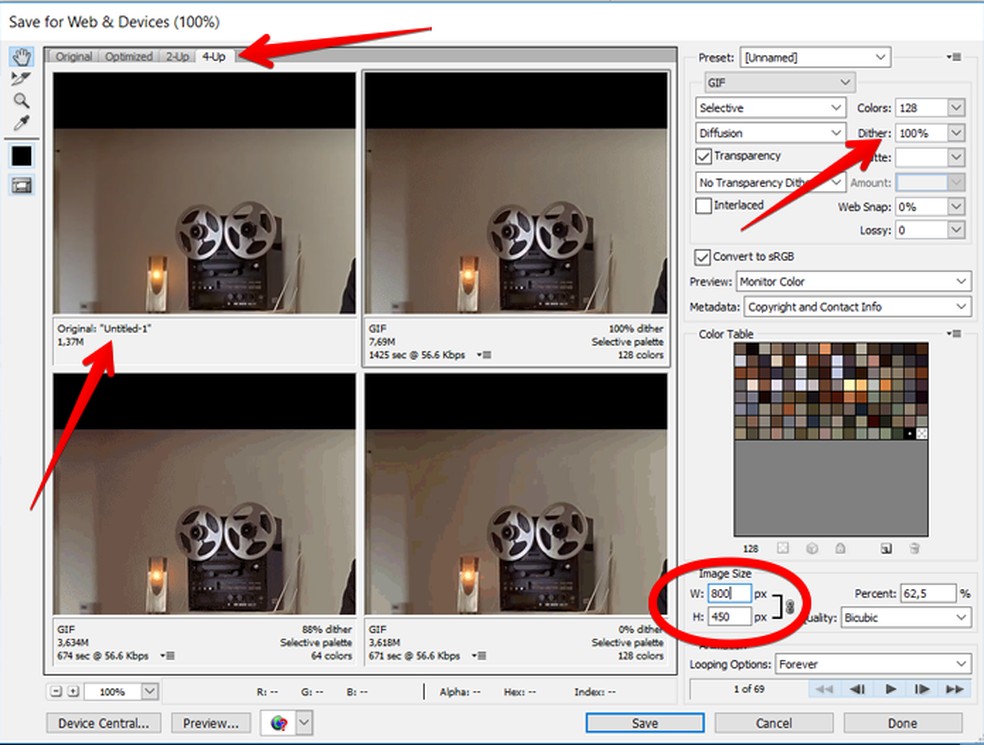Open the Color Table panel menu icon
984x745 pixels.
pyautogui.click(x=955, y=333)
